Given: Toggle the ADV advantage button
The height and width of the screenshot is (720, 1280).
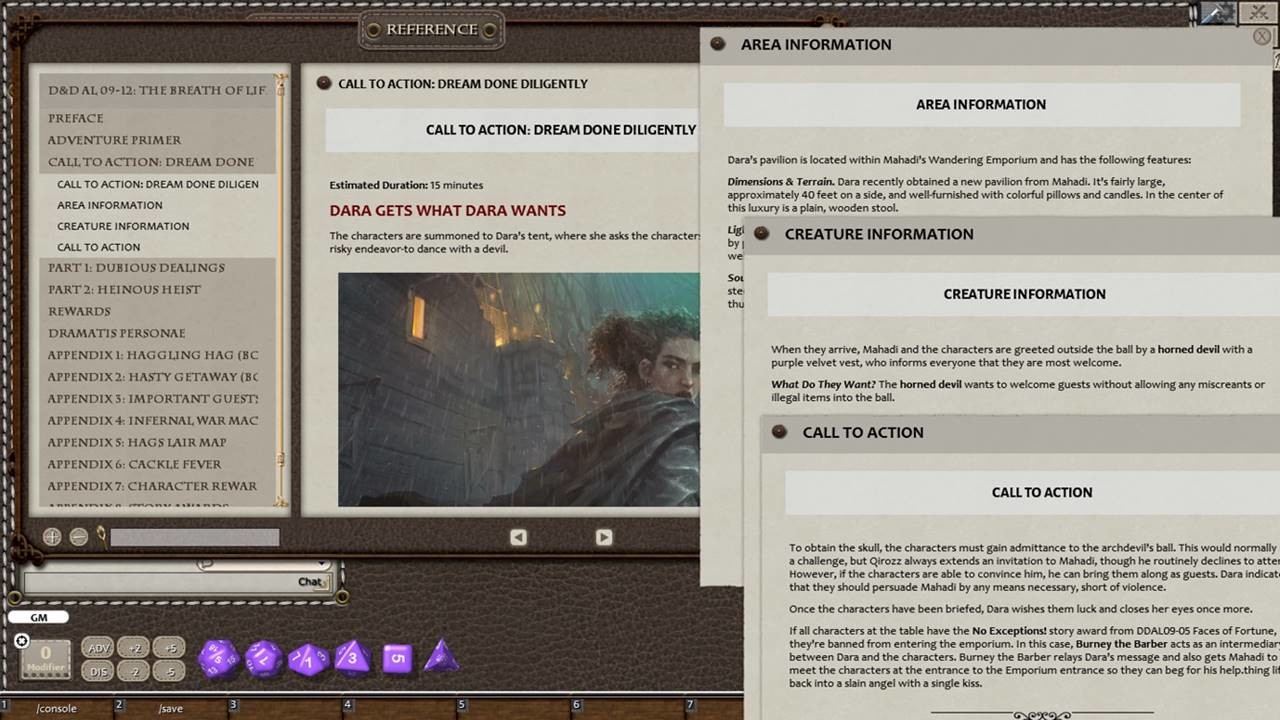Looking at the screenshot, I should point(97,647).
